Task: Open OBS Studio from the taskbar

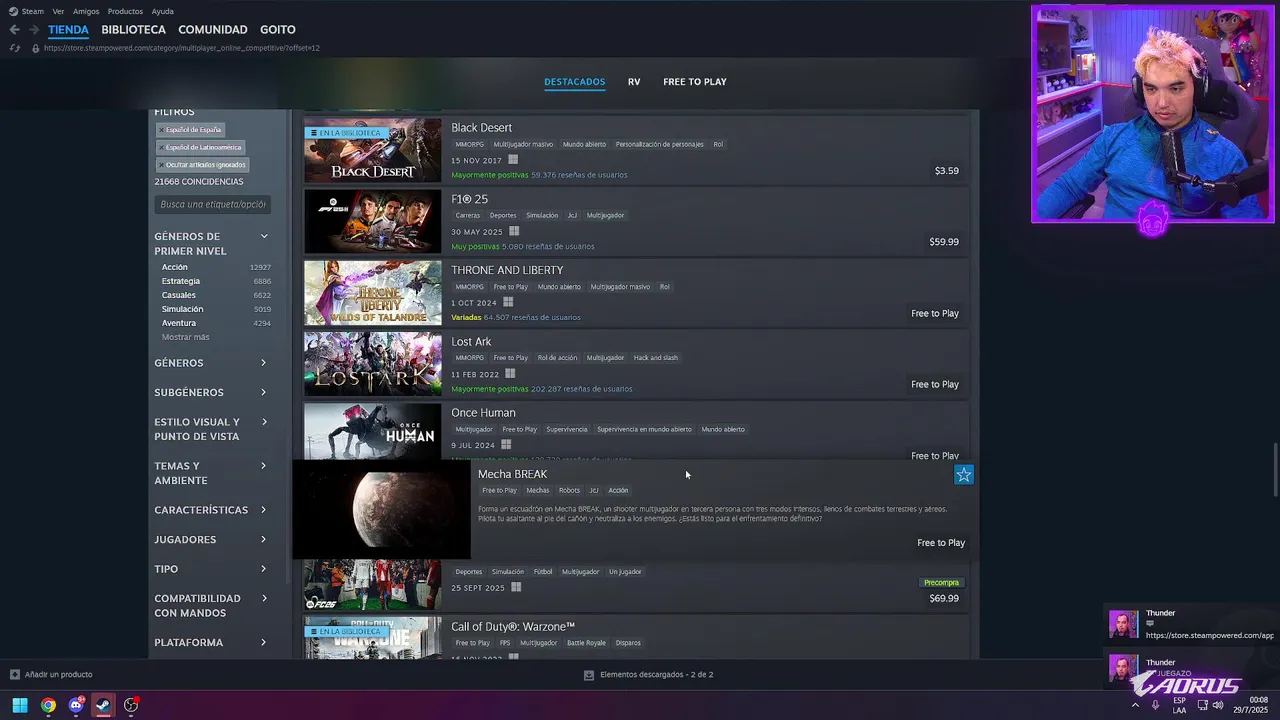Action: (x=131, y=705)
